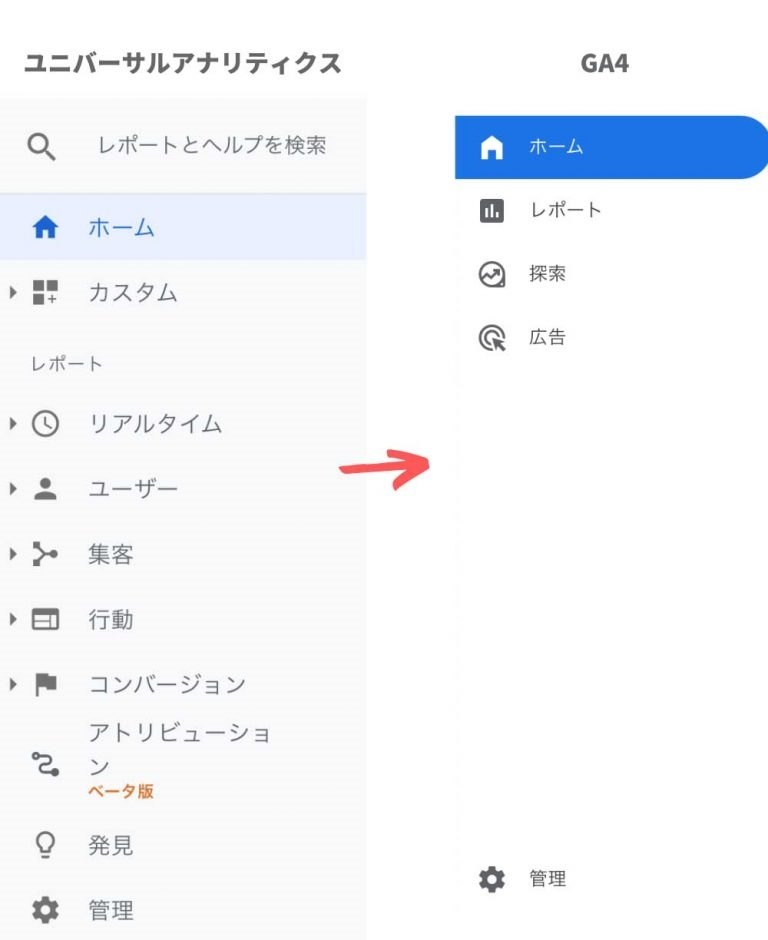Click the ユーザー person icon
Screen dimensions: 768x940
pos(45,489)
